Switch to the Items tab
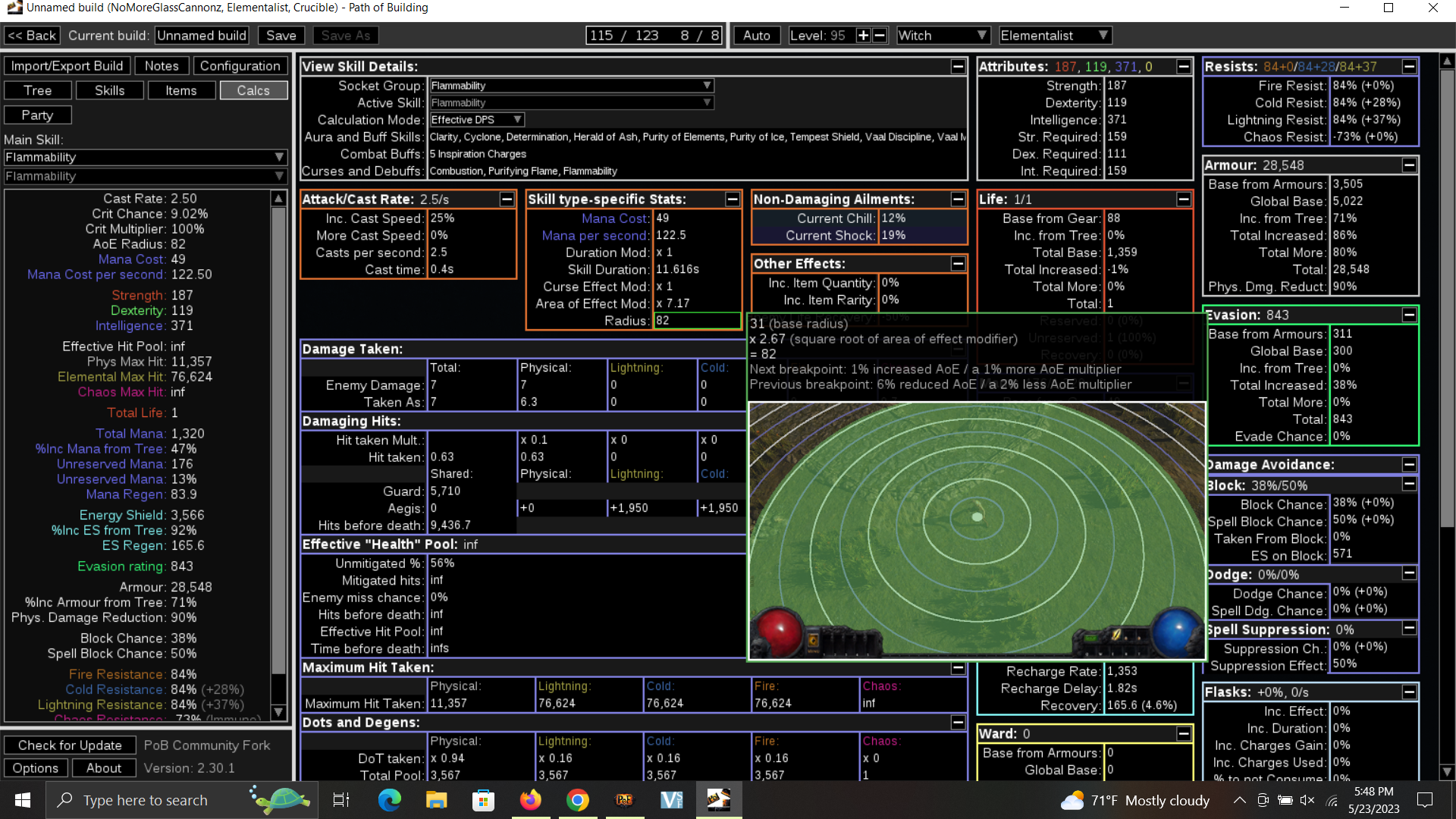The width and height of the screenshot is (1456, 819). pos(181,90)
